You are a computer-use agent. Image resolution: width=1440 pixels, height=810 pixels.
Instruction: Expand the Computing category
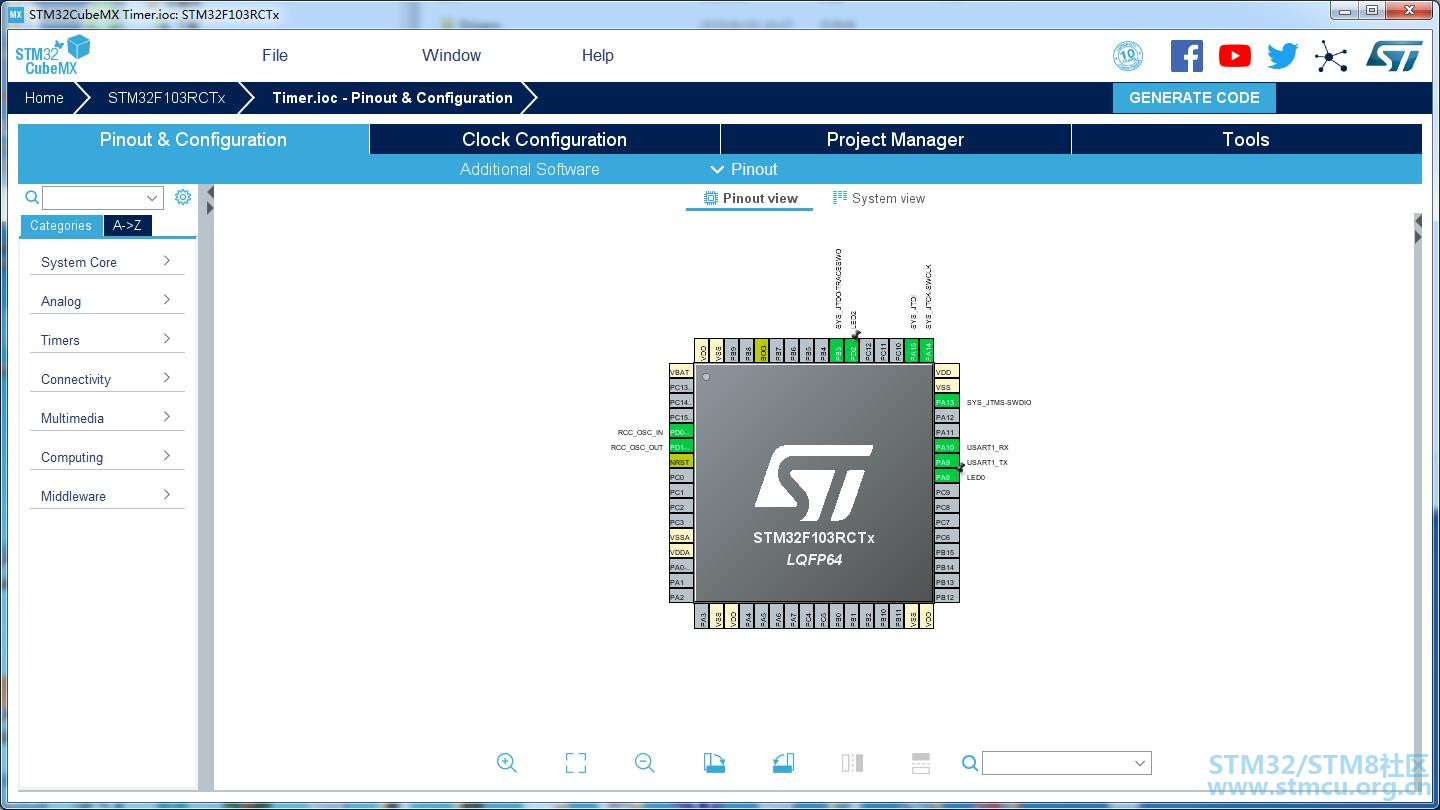(107, 457)
